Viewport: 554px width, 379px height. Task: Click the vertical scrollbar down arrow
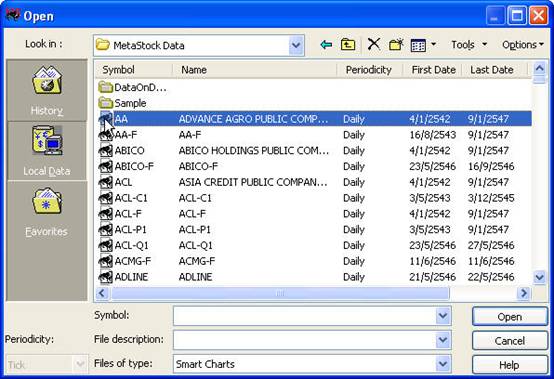tap(539, 277)
